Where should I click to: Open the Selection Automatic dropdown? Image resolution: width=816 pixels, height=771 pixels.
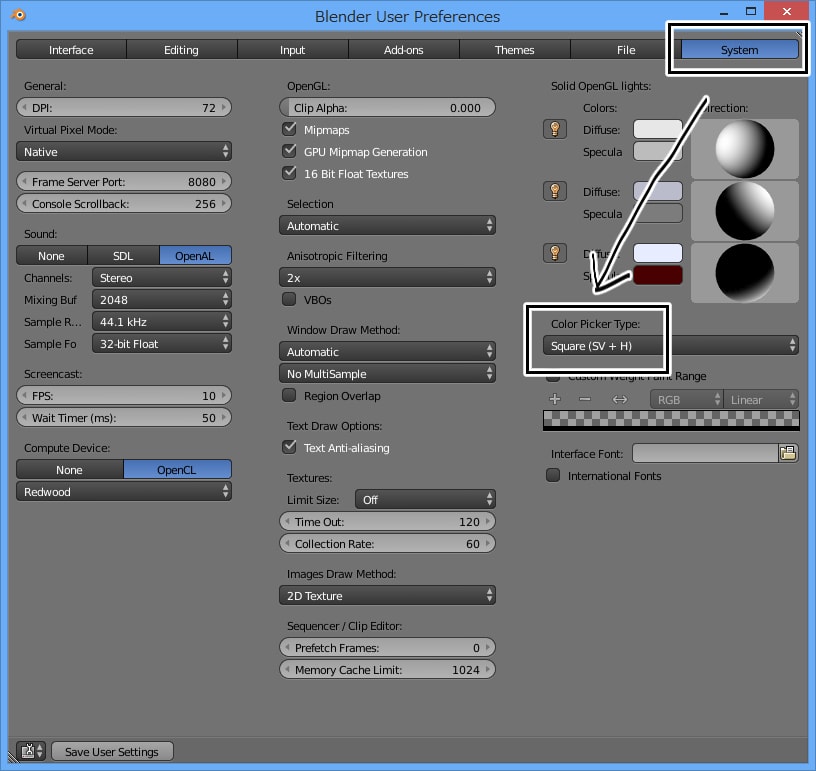click(x=387, y=225)
